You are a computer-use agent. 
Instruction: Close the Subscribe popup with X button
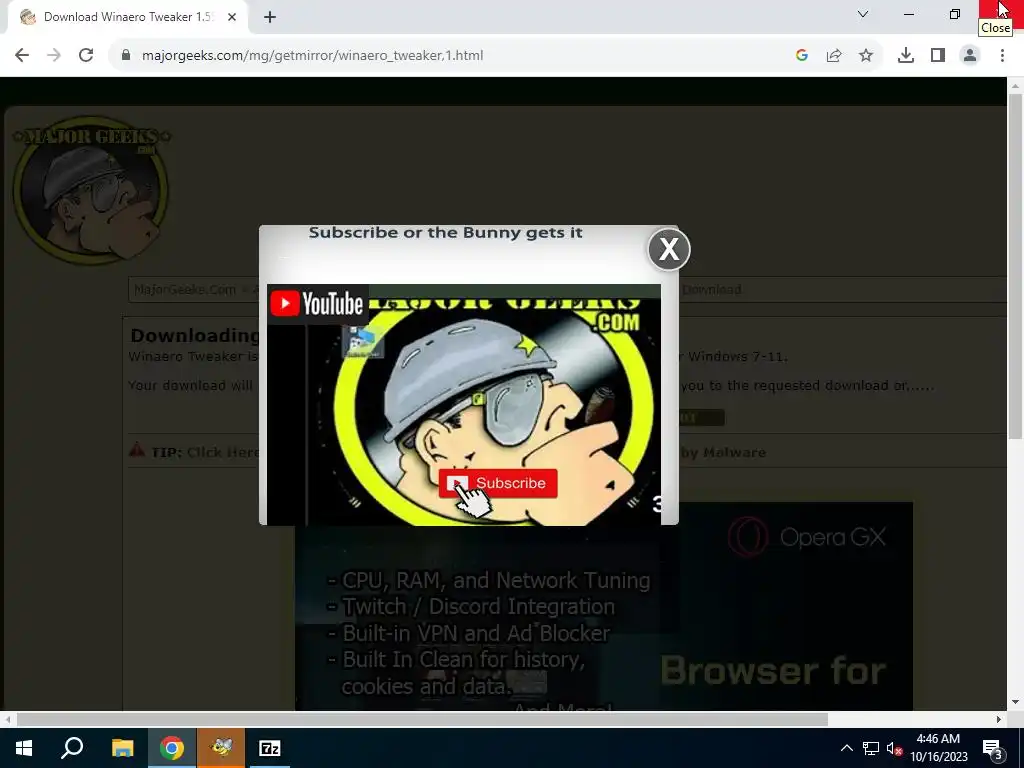(669, 249)
